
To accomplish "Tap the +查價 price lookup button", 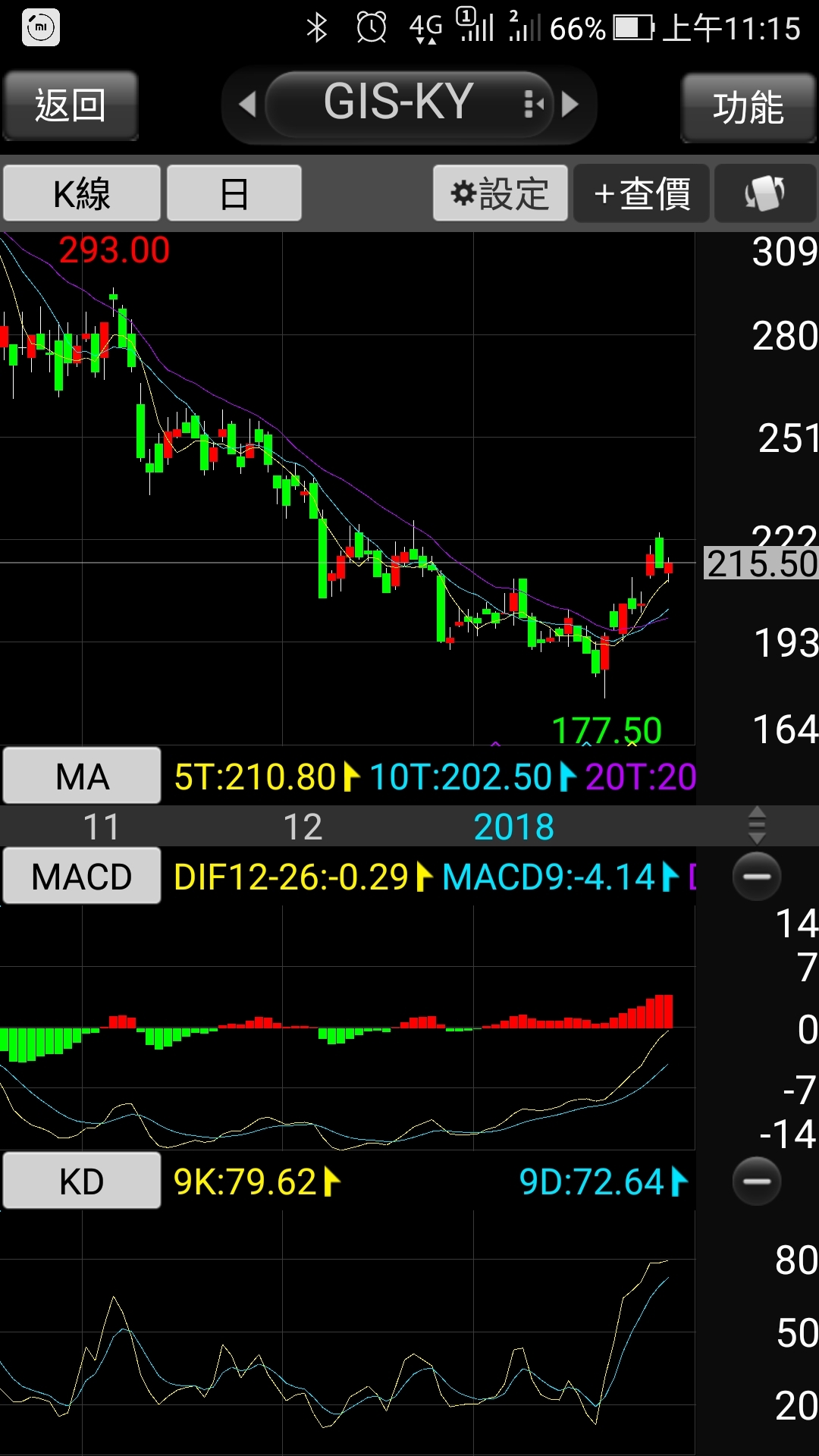I will 642,193.
